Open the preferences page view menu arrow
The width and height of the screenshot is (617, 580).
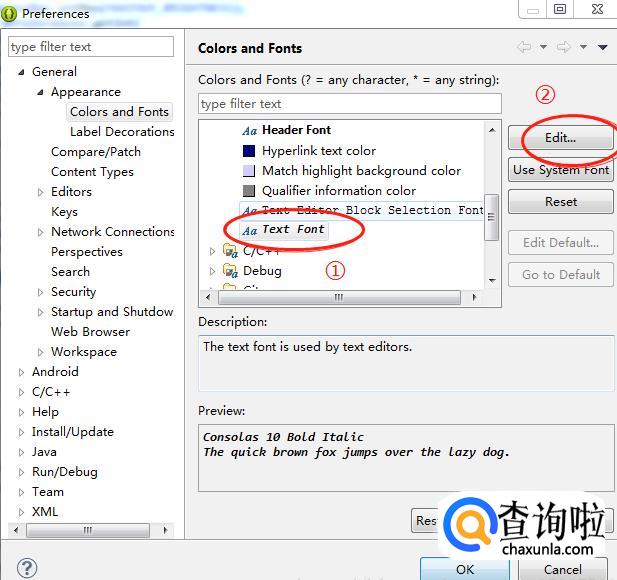coord(602,47)
